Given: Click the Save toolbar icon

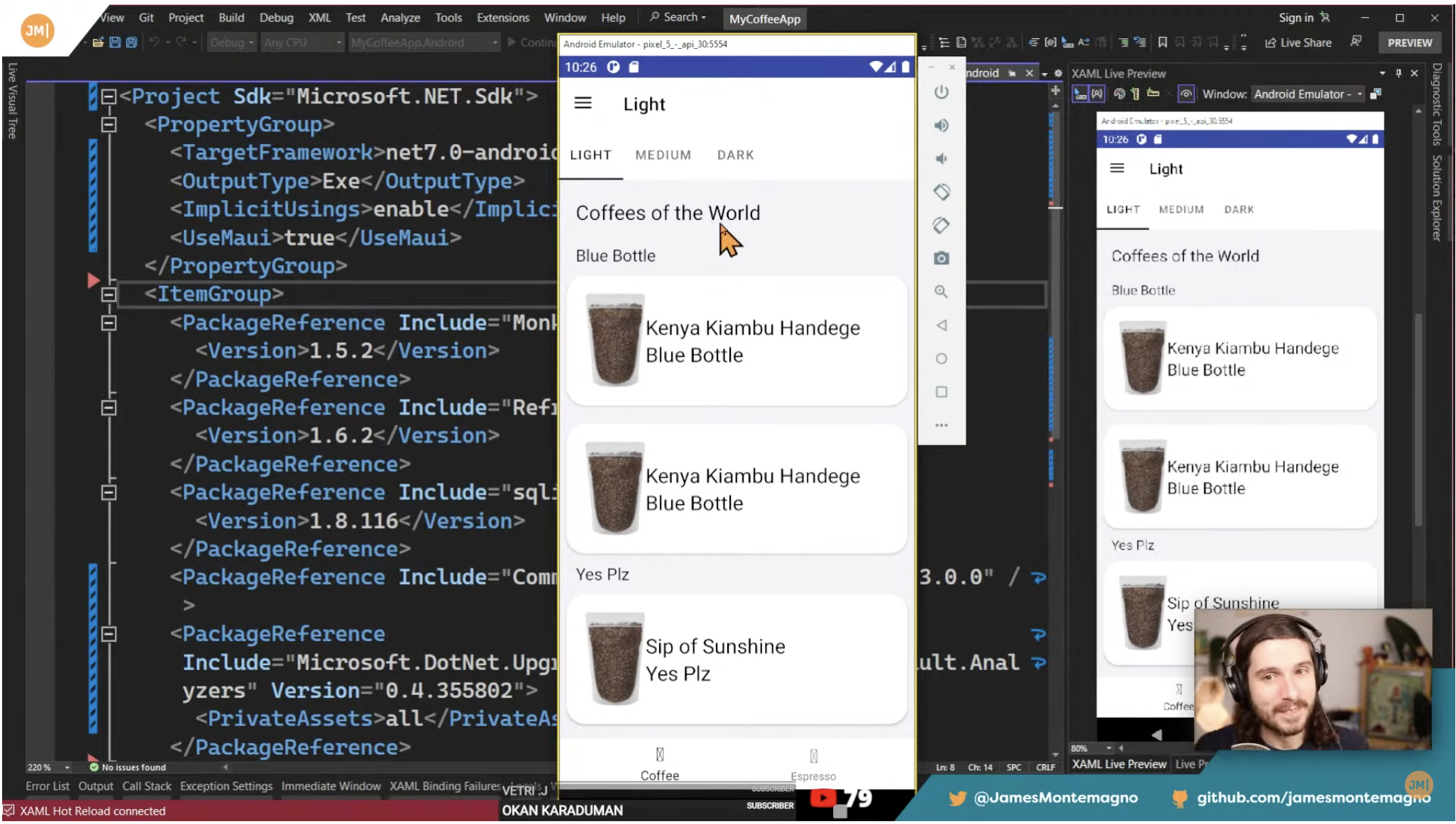Looking at the screenshot, I should (x=115, y=43).
